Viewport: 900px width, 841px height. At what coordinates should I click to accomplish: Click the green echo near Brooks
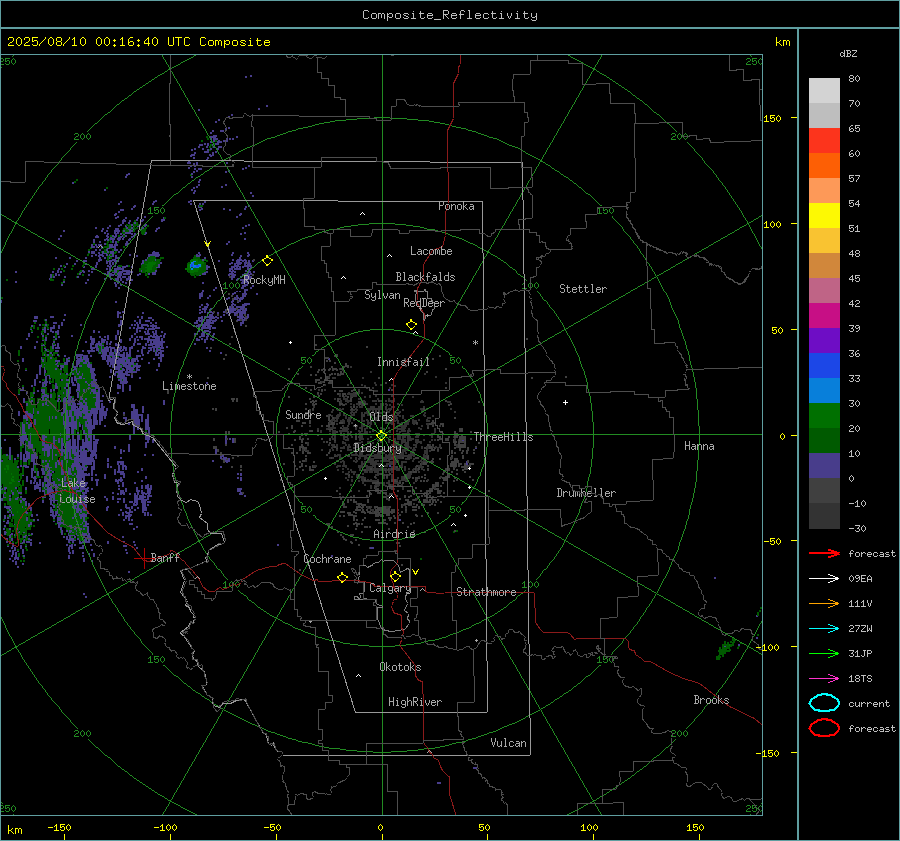(x=726, y=648)
